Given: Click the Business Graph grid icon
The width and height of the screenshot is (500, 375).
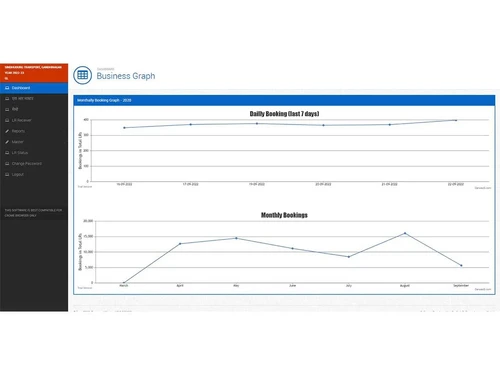Looking at the screenshot, I should (82, 75).
